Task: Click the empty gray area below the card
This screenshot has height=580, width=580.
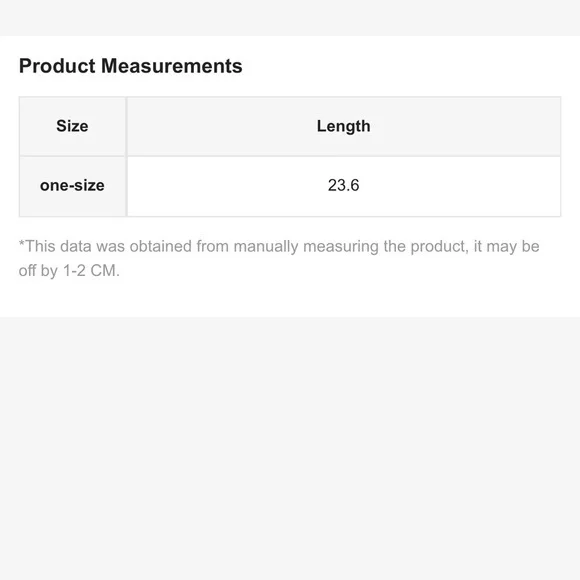Action: coord(290,448)
